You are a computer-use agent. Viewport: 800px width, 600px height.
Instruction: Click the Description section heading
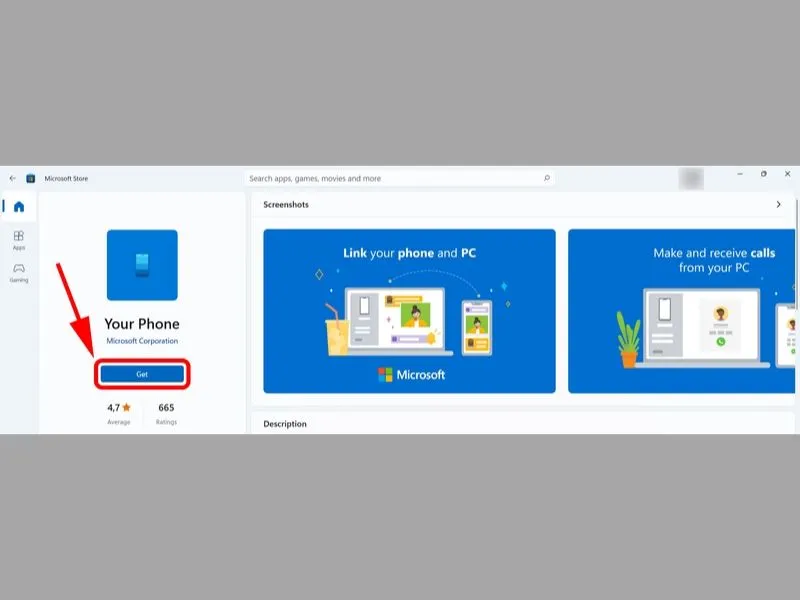point(285,424)
